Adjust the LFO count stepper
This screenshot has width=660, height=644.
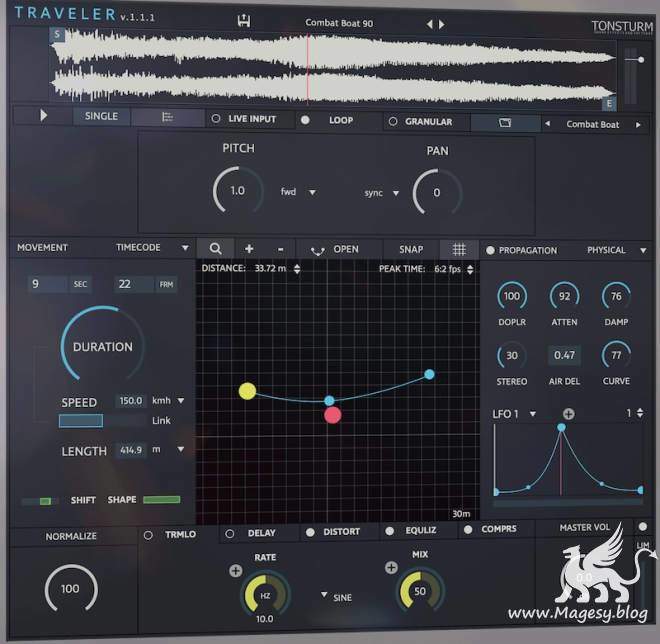click(640, 413)
